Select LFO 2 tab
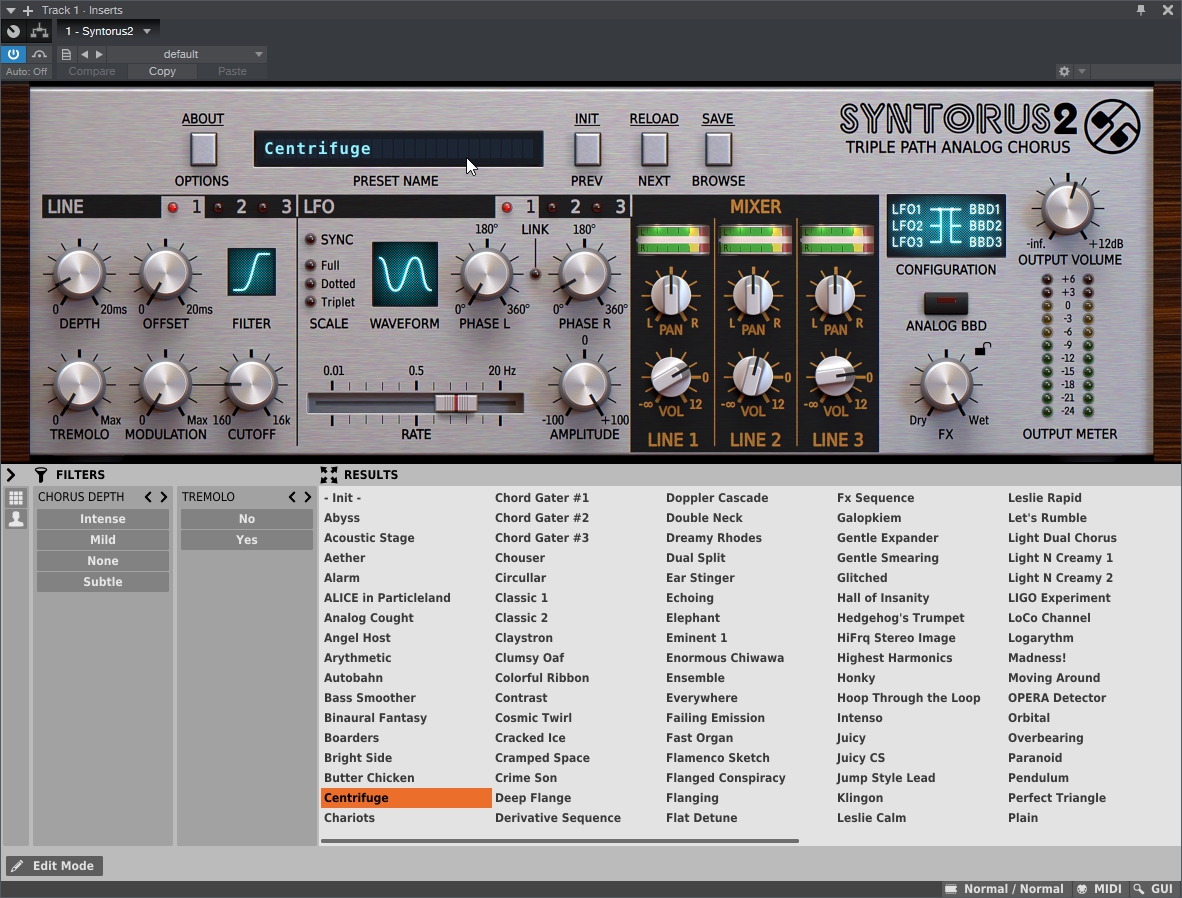 (562, 207)
